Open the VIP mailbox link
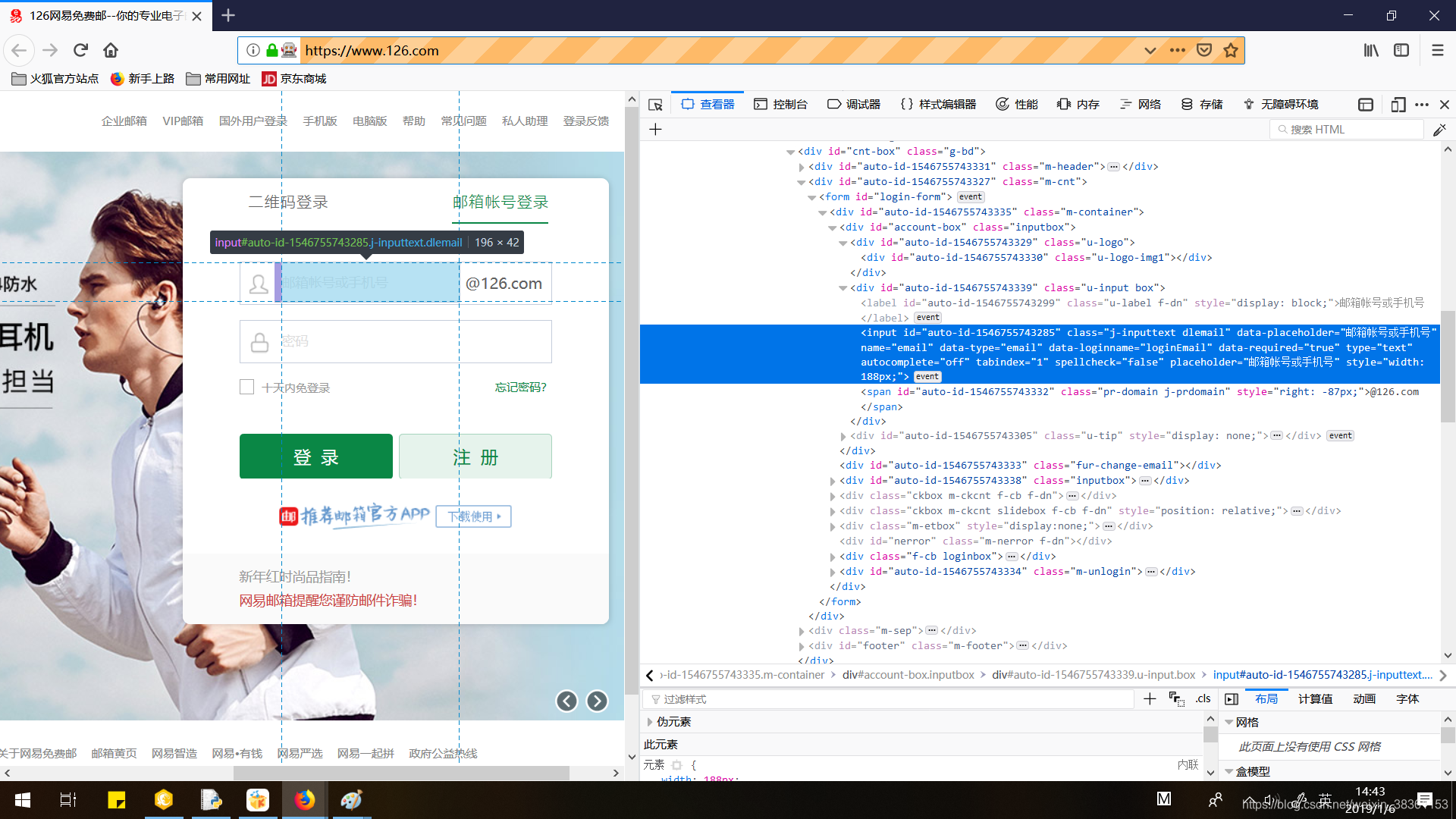Image resolution: width=1456 pixels, height=819 pixels. coord(183,121)
